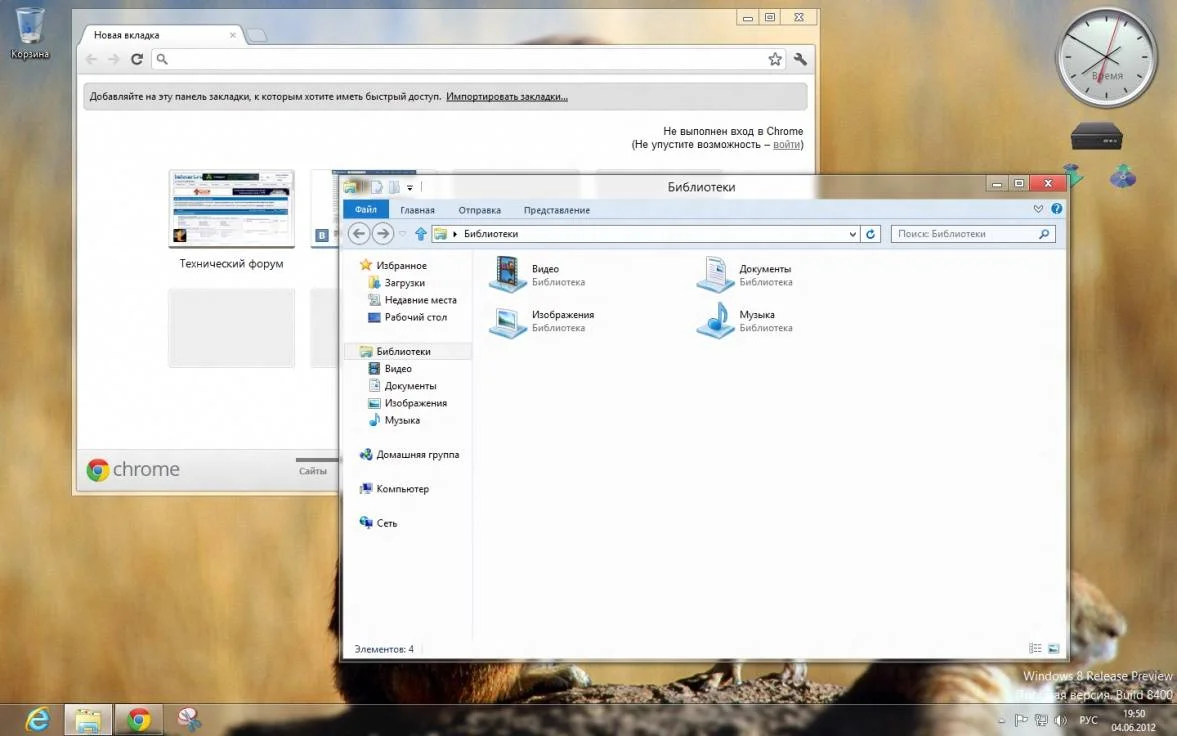Show hidden tray icons arrow
Viewport: 1177px width, 736px height.
coord(1001,721)
